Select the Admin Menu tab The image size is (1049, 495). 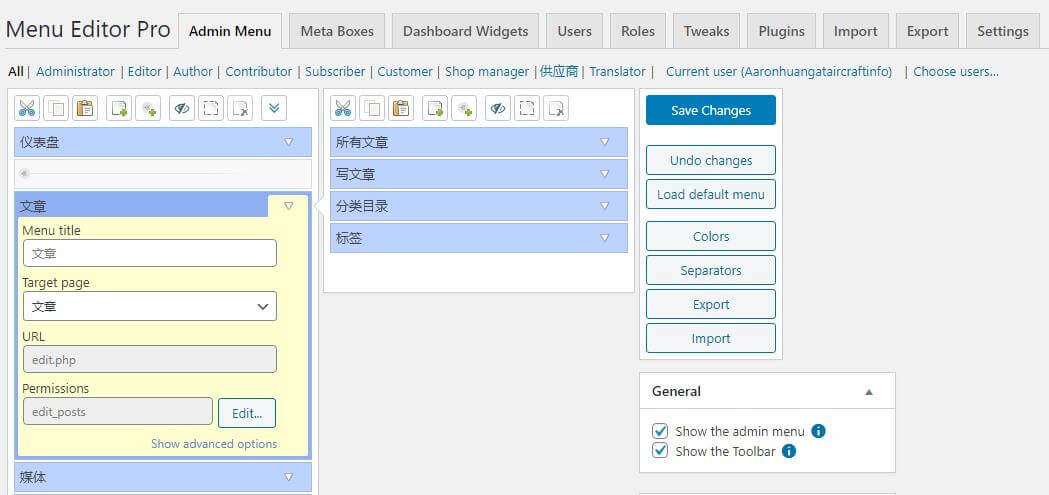click(230, 31)
